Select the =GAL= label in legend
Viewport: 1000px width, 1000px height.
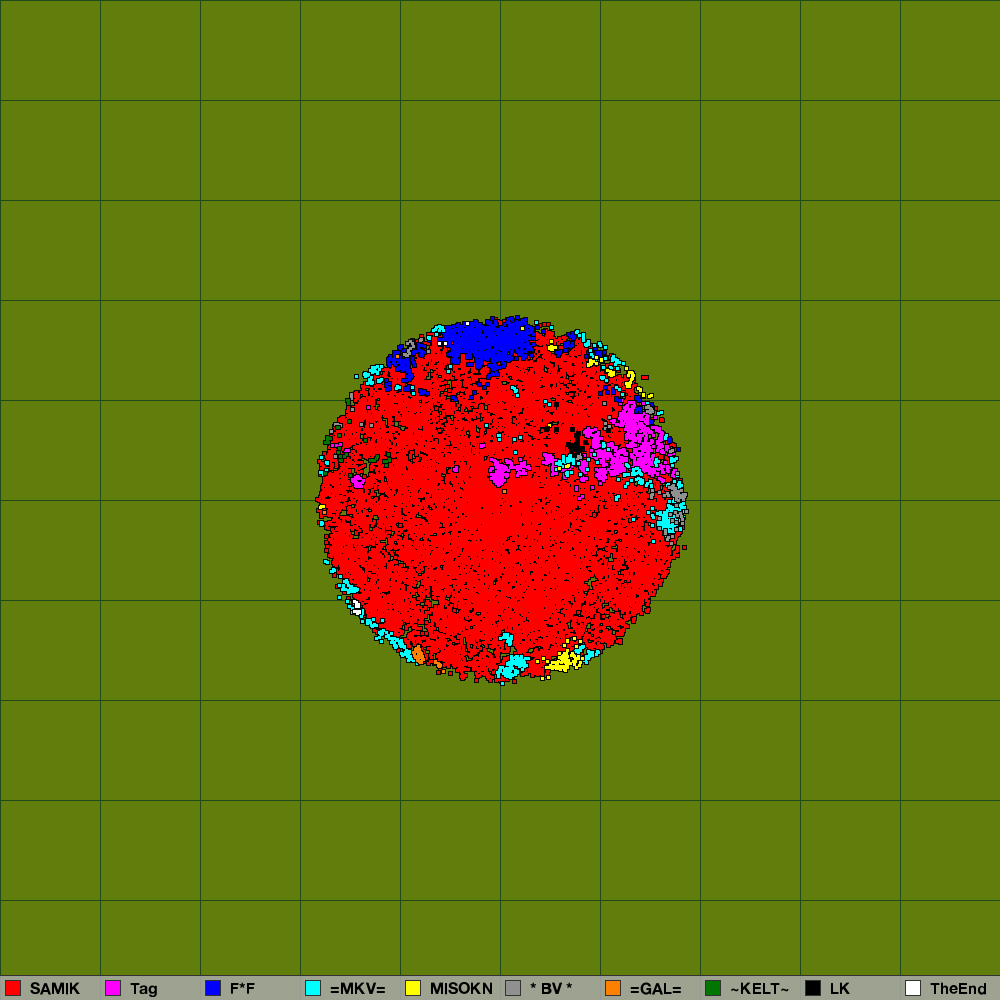click(x=656, y=989)
